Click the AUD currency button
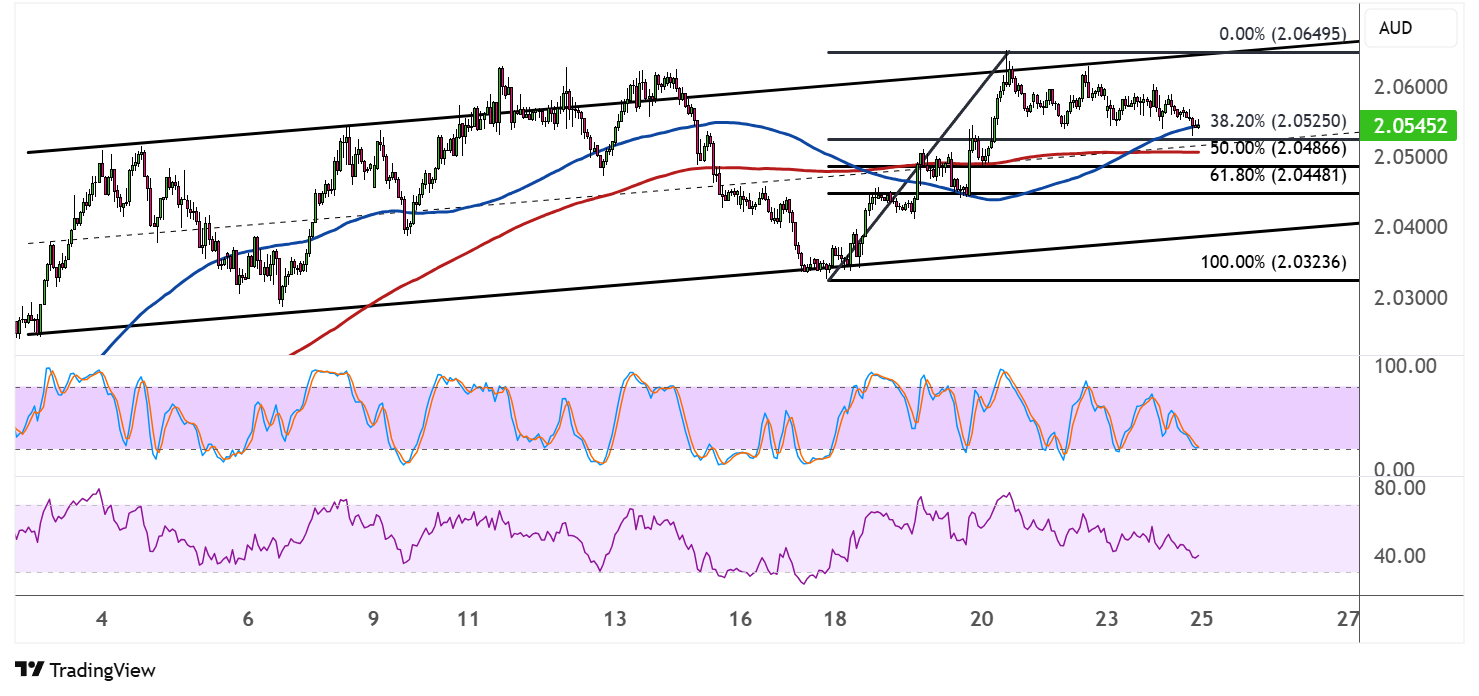The width and height of the screenshot is (1479, 696). (x=1412, y=28)
